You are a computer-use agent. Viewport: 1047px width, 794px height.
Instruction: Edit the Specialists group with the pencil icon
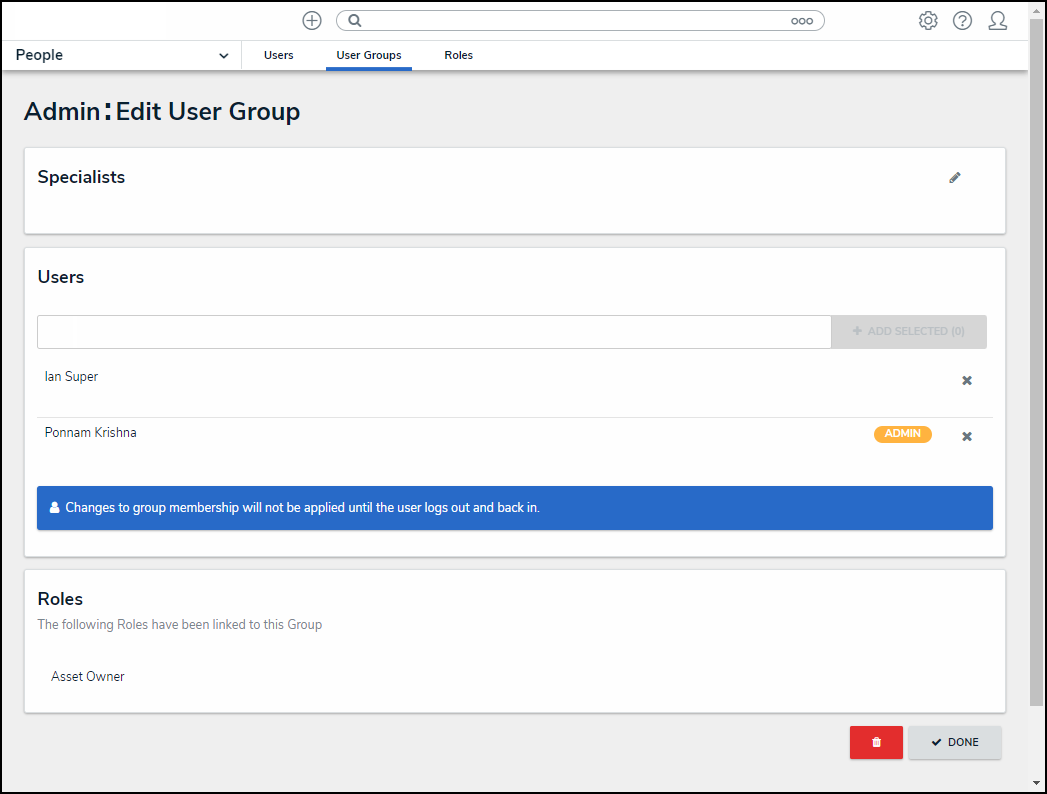955,178
